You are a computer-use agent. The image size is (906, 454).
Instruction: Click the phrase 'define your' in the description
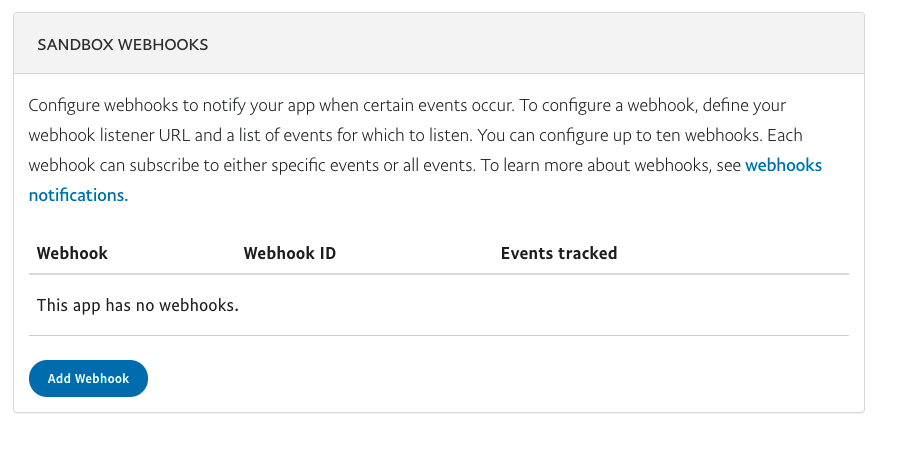(744, 105)
